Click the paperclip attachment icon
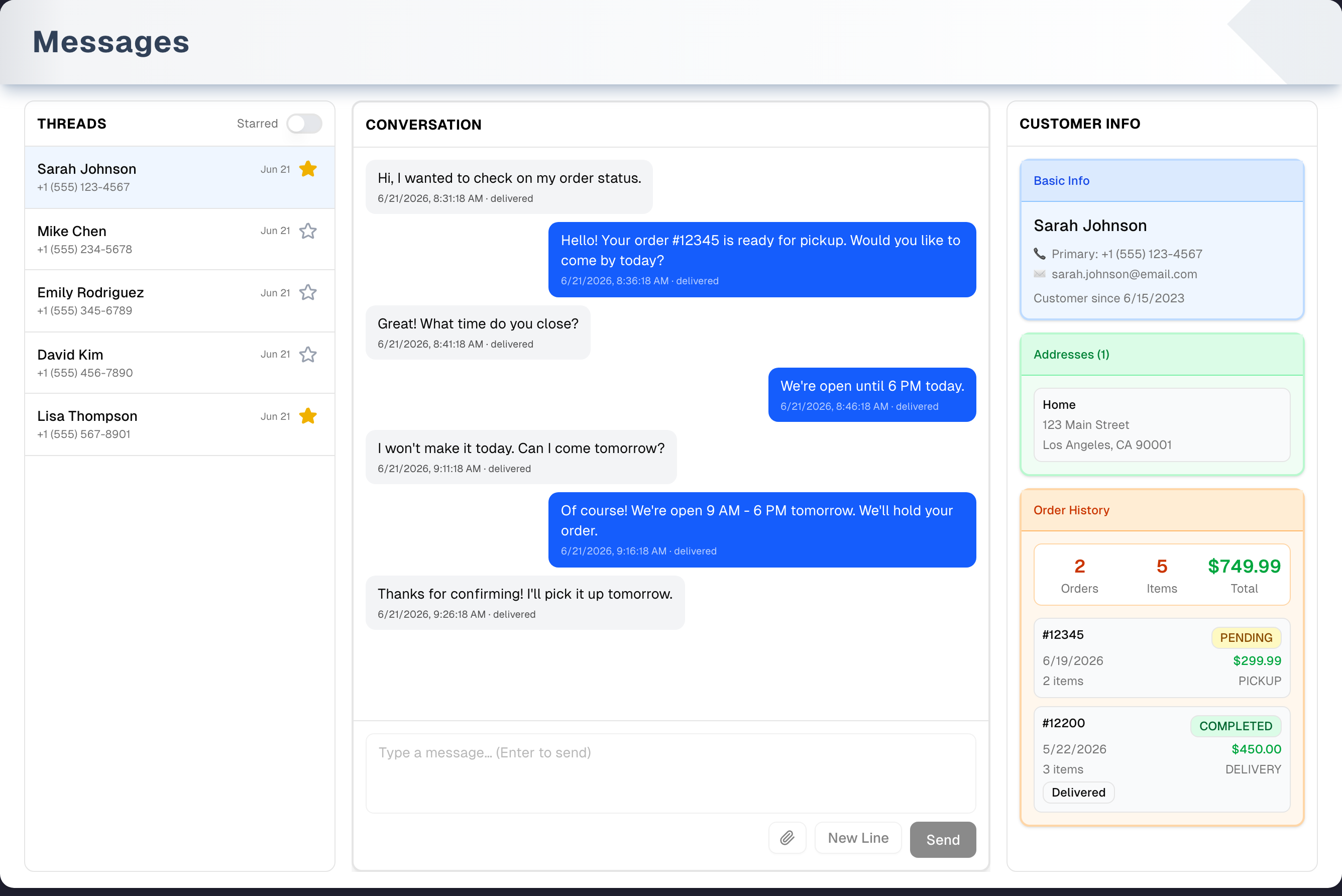Viewport: 1342px width, 896px height. point(787,838)
